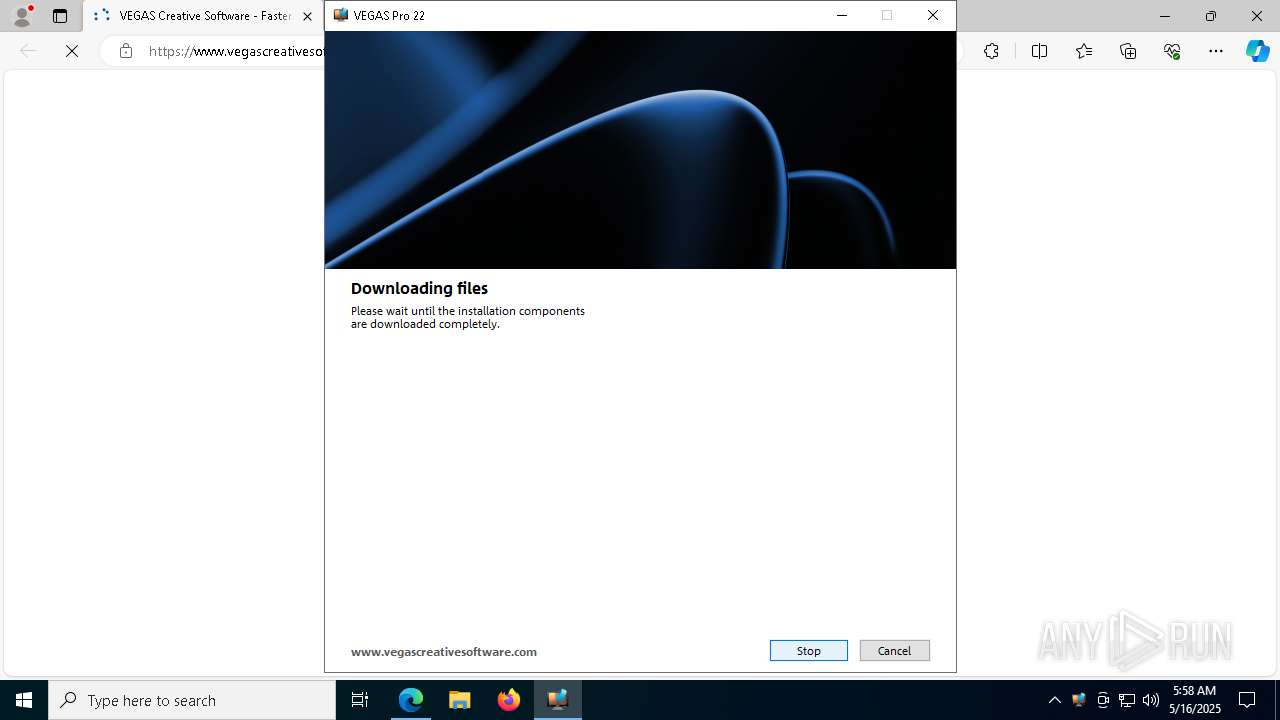
Task: Close the VEGAS Pro 22 installer window
Action: 932,15
